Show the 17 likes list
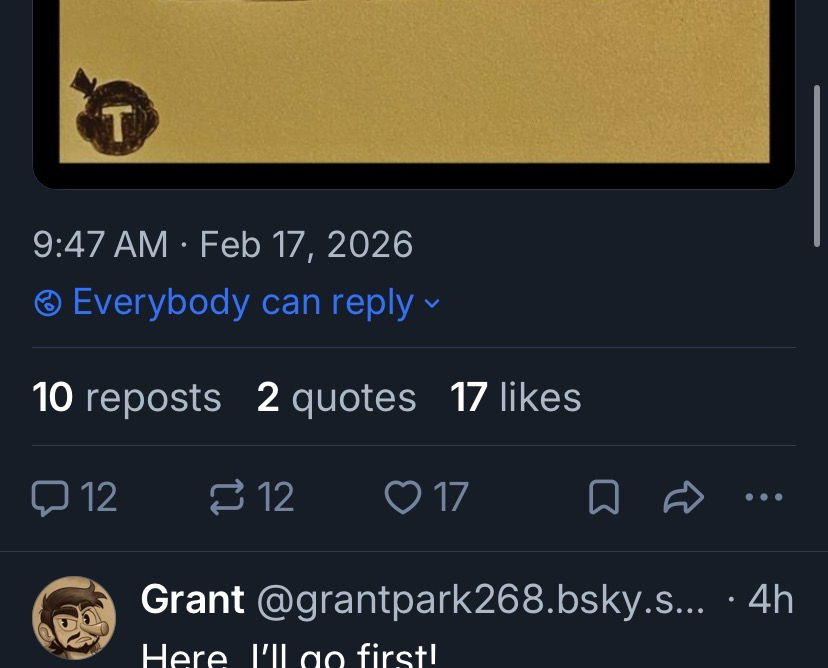828x668 pixels. click(516, 397)
